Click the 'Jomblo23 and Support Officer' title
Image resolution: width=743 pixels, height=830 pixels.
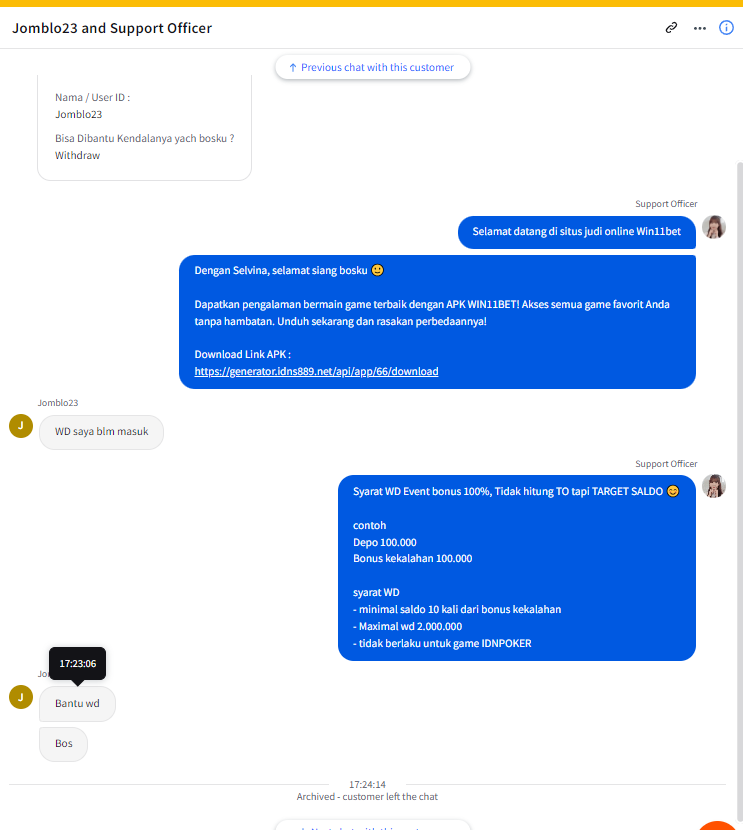[x=112, y=28]
